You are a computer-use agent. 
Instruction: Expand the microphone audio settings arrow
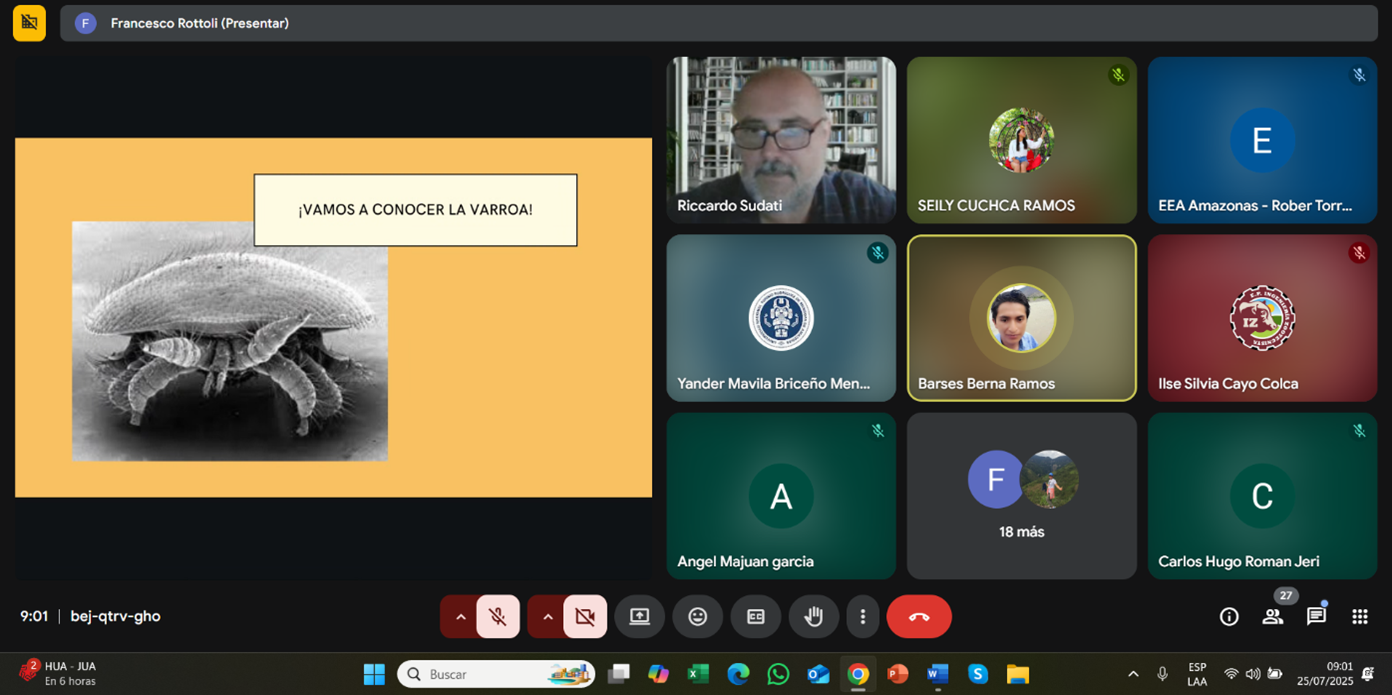[460, 617]
